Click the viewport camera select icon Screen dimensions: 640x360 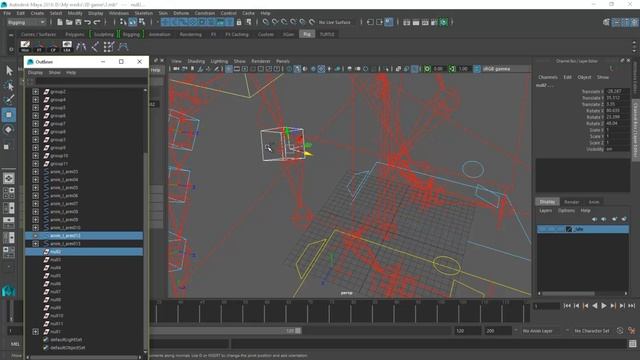(176, 69)
